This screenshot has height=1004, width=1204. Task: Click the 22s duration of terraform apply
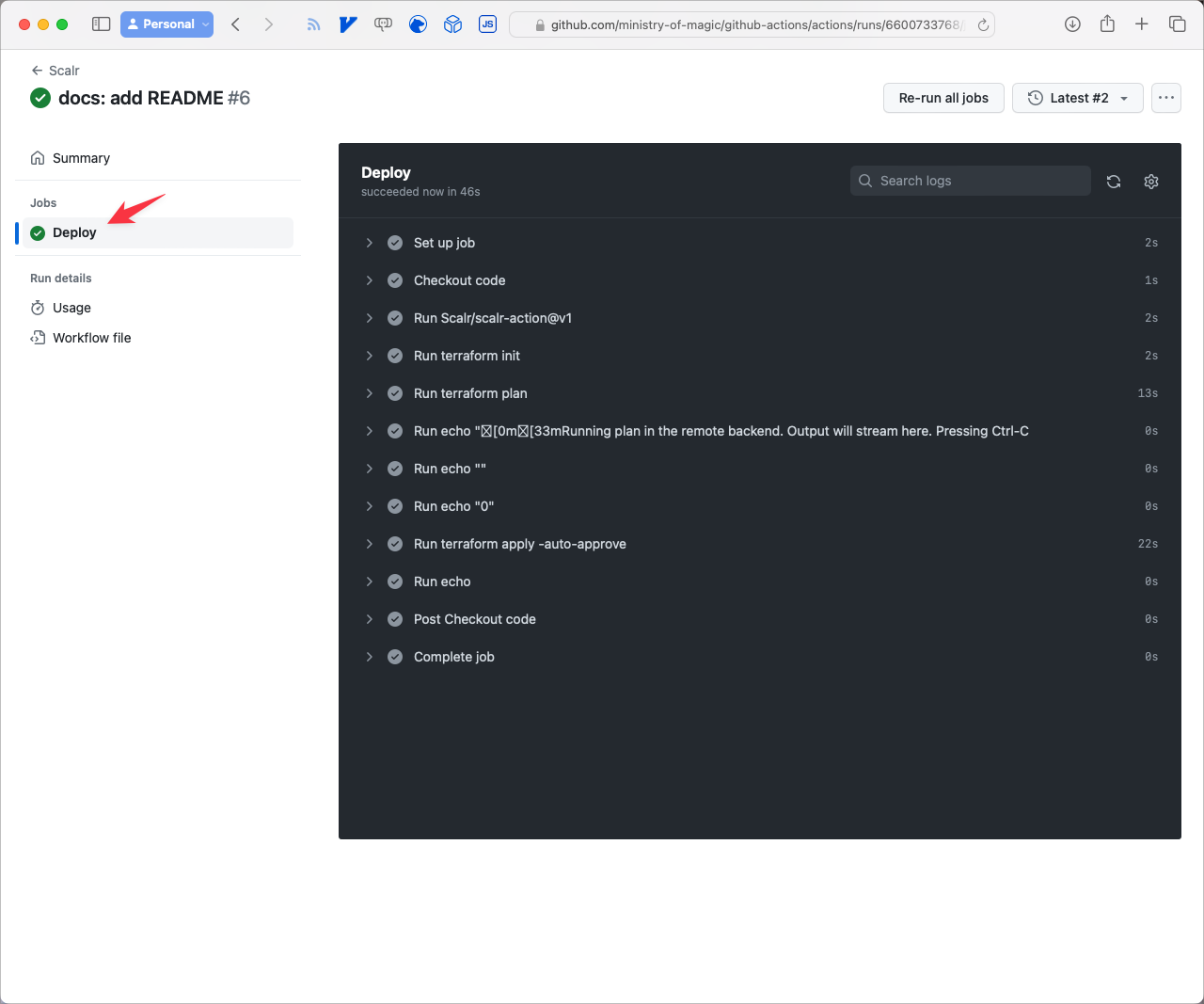coord(1148,544)
